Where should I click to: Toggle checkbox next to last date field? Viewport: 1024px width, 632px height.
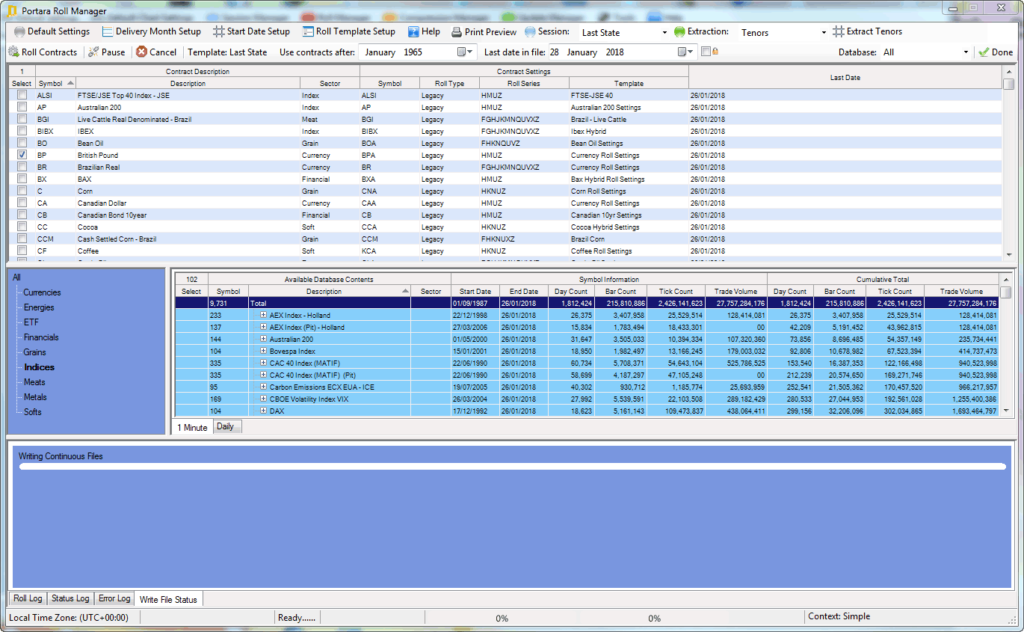[x=705, y=52]
